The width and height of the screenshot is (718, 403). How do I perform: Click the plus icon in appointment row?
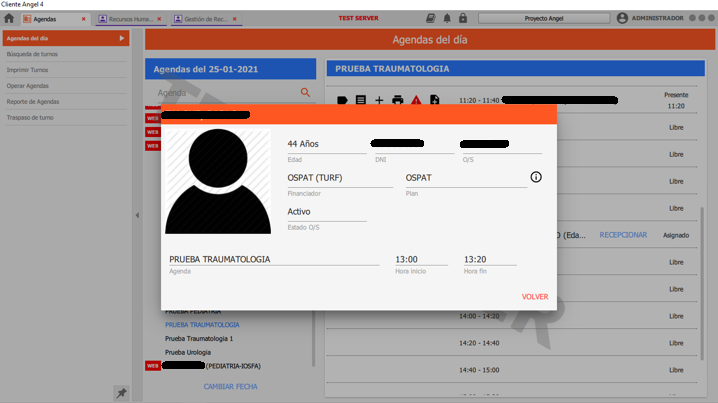pyautogui.click(x=379, y=101)
